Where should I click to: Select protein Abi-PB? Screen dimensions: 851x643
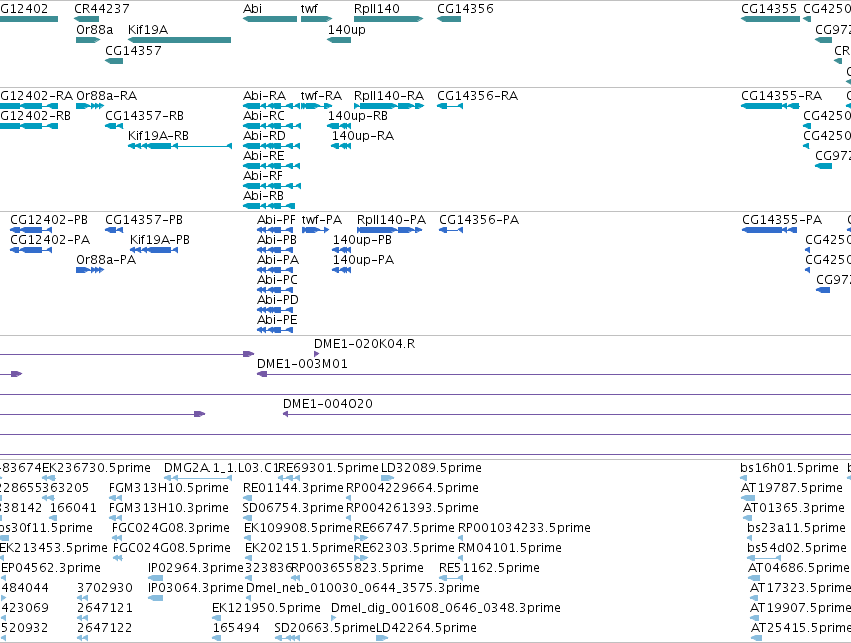coord(277,240)
